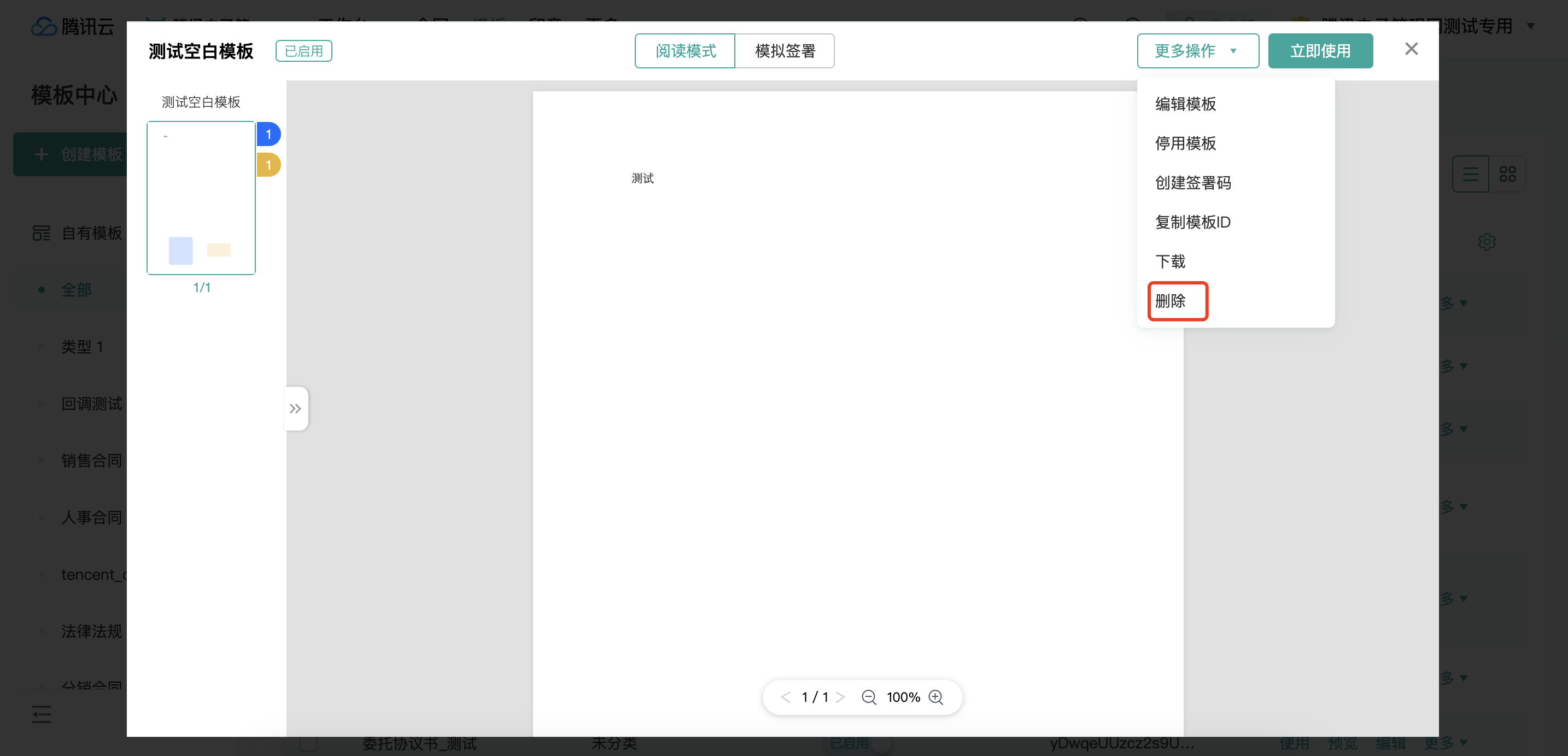Go to next page arrow
1568x756 pixels.
click(841, 697)
